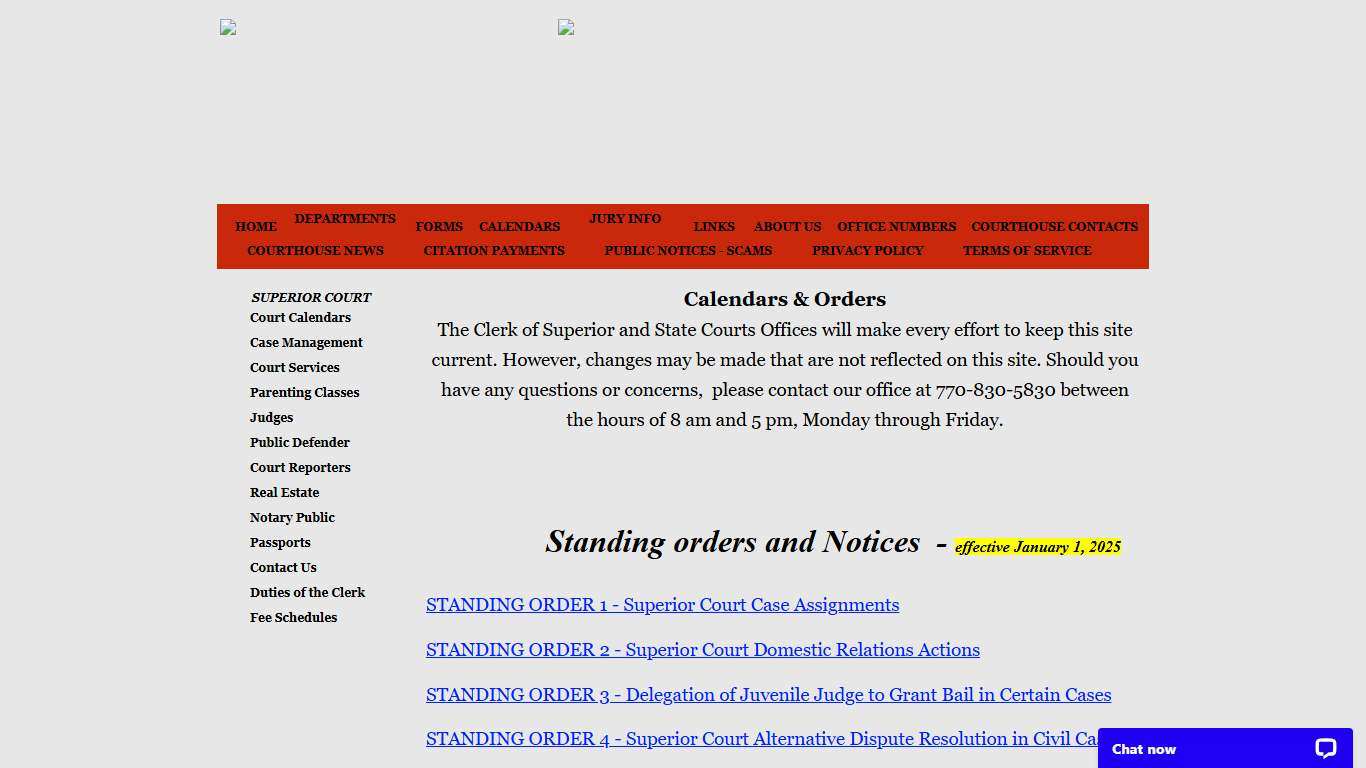This screenshot has height=768, width=1366.
Task: Open STANDING ORDER 2 - Domestic Relations Actions
Action: pos(702,650)
